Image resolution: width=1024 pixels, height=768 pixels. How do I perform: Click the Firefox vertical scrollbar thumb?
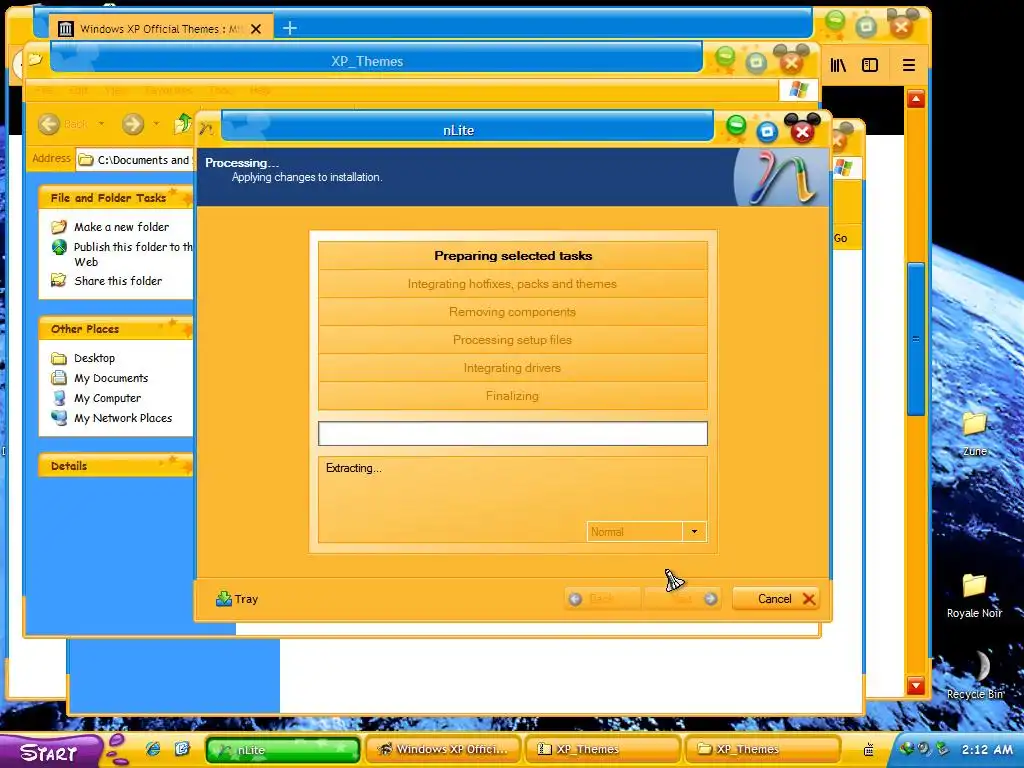[x=916, y=338]
